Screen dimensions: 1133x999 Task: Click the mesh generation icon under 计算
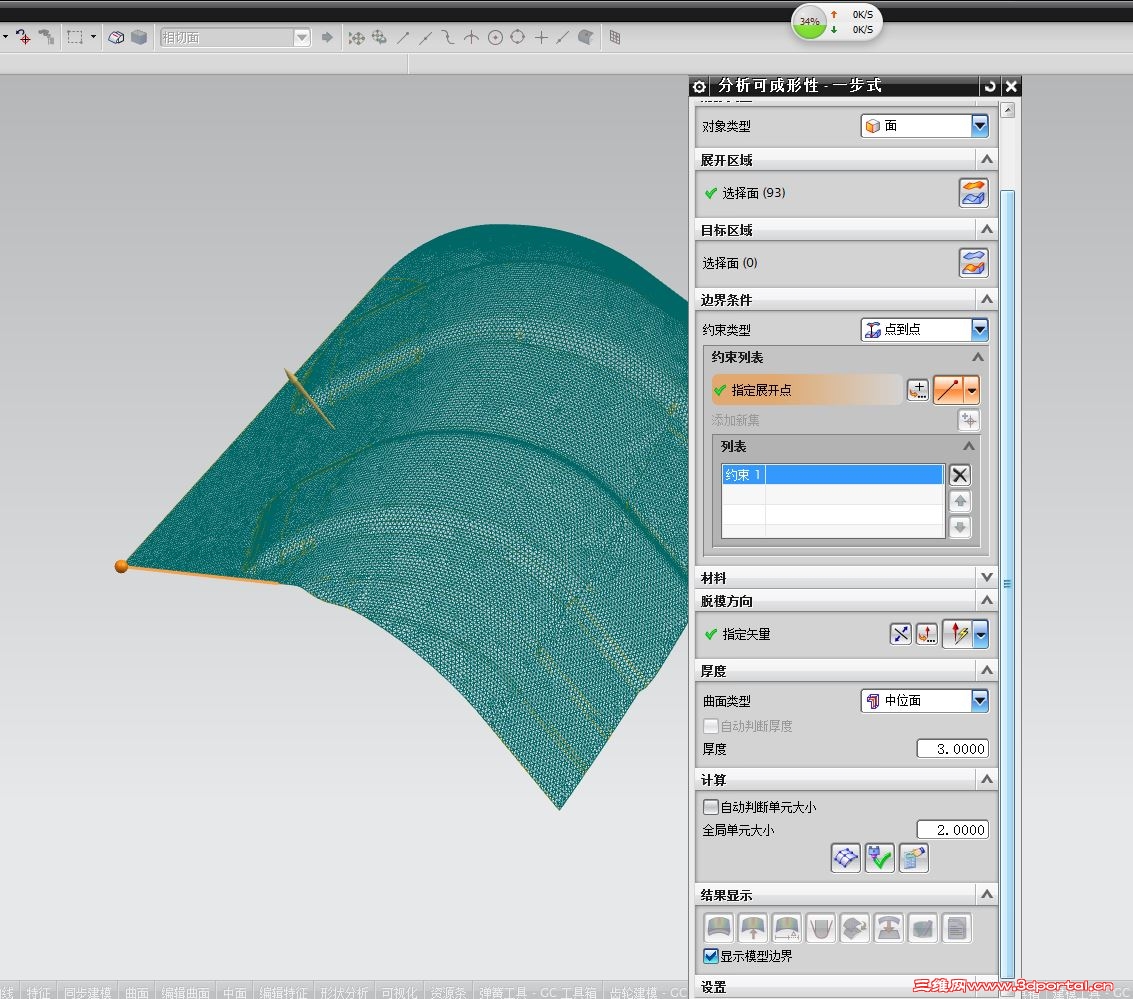click(845, 858)
